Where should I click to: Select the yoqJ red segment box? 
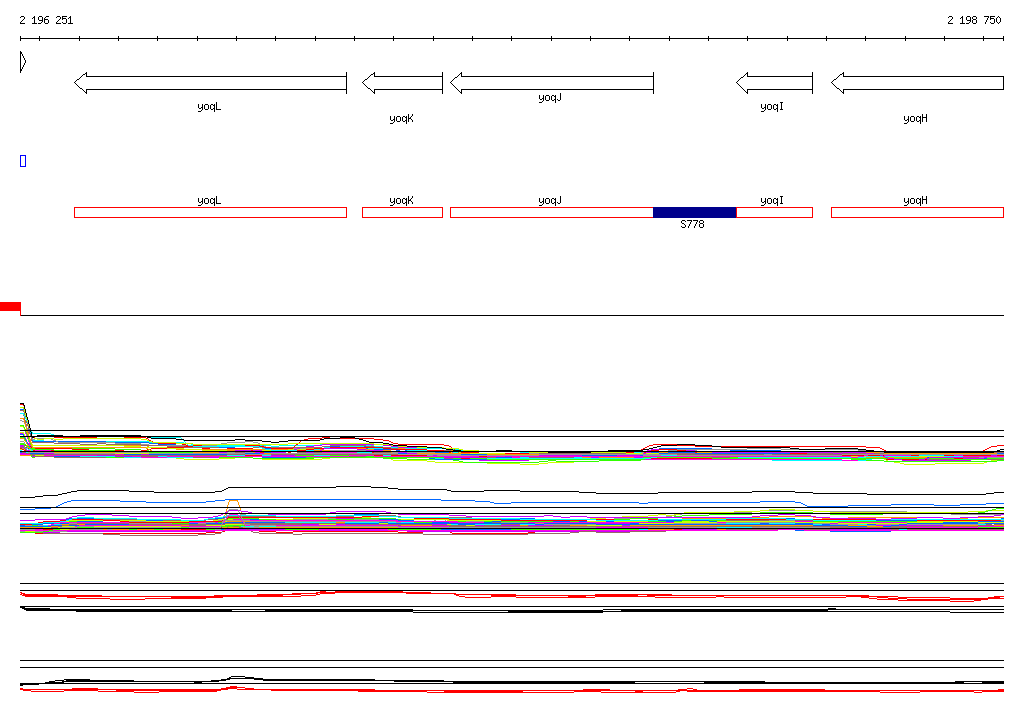[552, 212]
